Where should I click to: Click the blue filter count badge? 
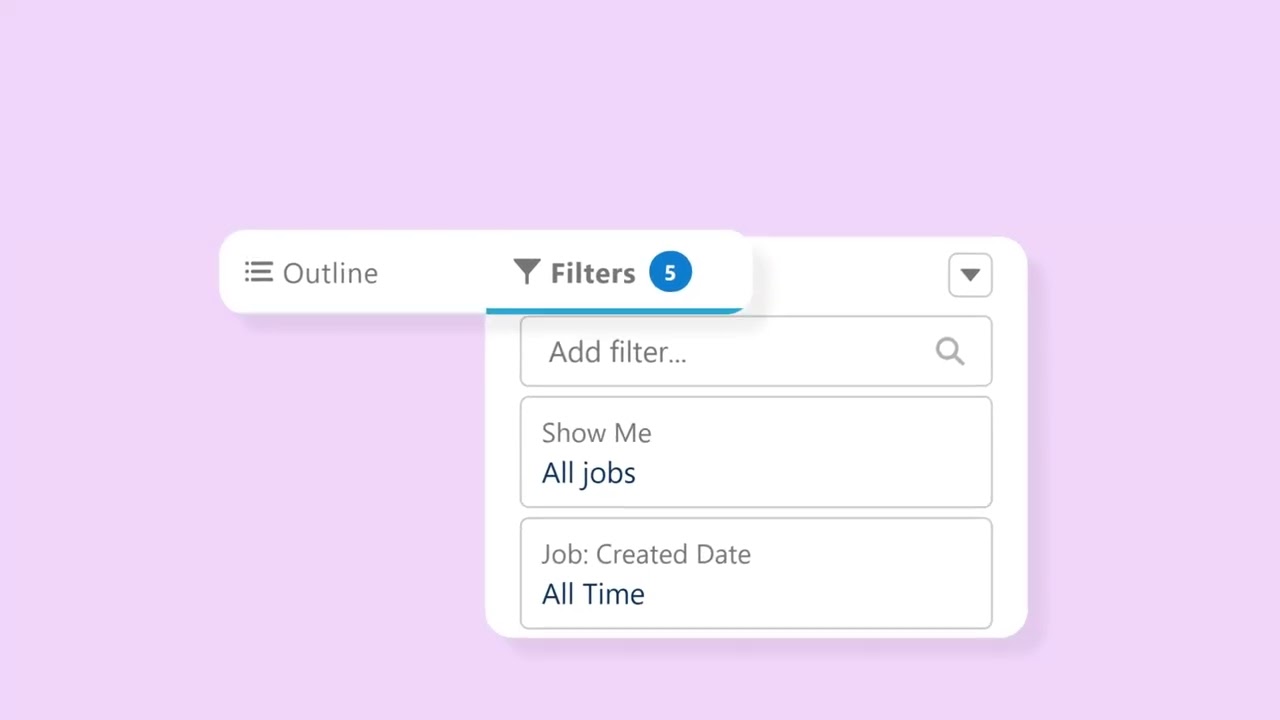(670, 272)
